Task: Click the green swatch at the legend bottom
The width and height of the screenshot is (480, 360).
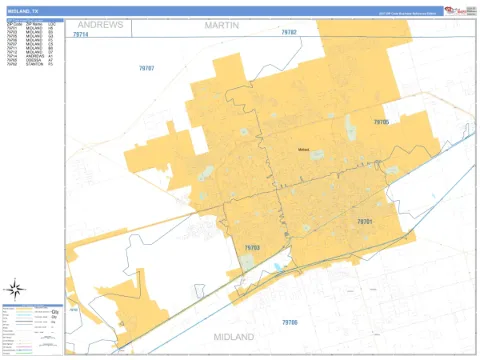Action: pyautogui.click(x=24, y=353)
